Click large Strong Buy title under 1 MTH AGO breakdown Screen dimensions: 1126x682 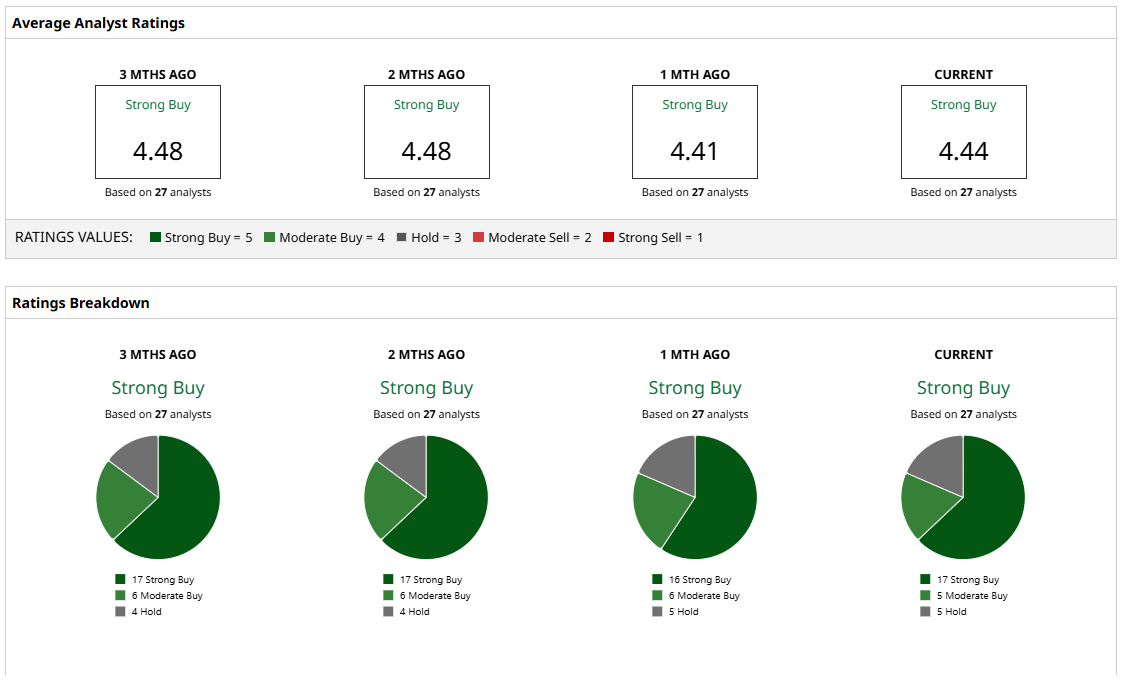coord(695,388)
